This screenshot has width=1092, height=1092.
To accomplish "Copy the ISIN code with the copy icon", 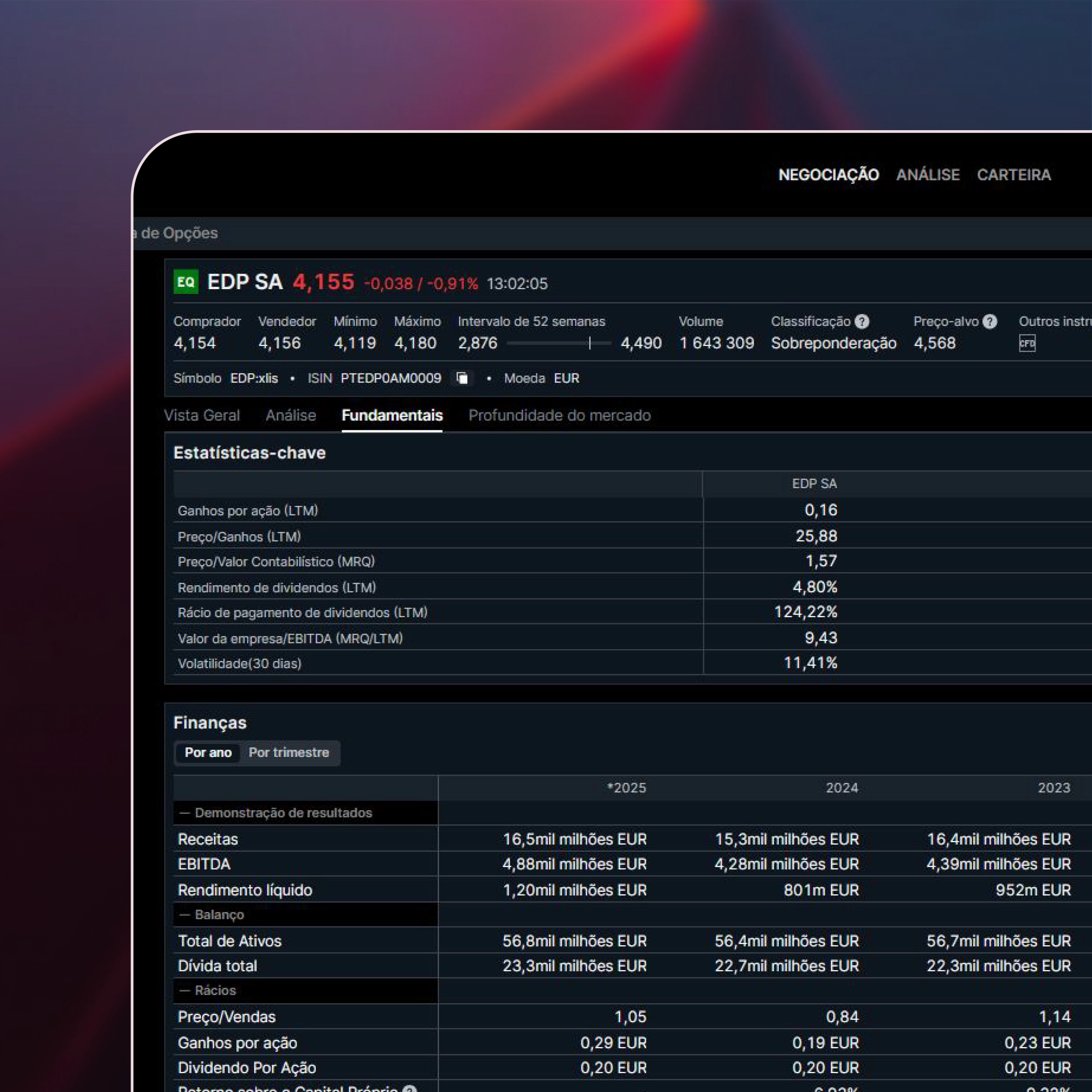I will tap(462, 378).
